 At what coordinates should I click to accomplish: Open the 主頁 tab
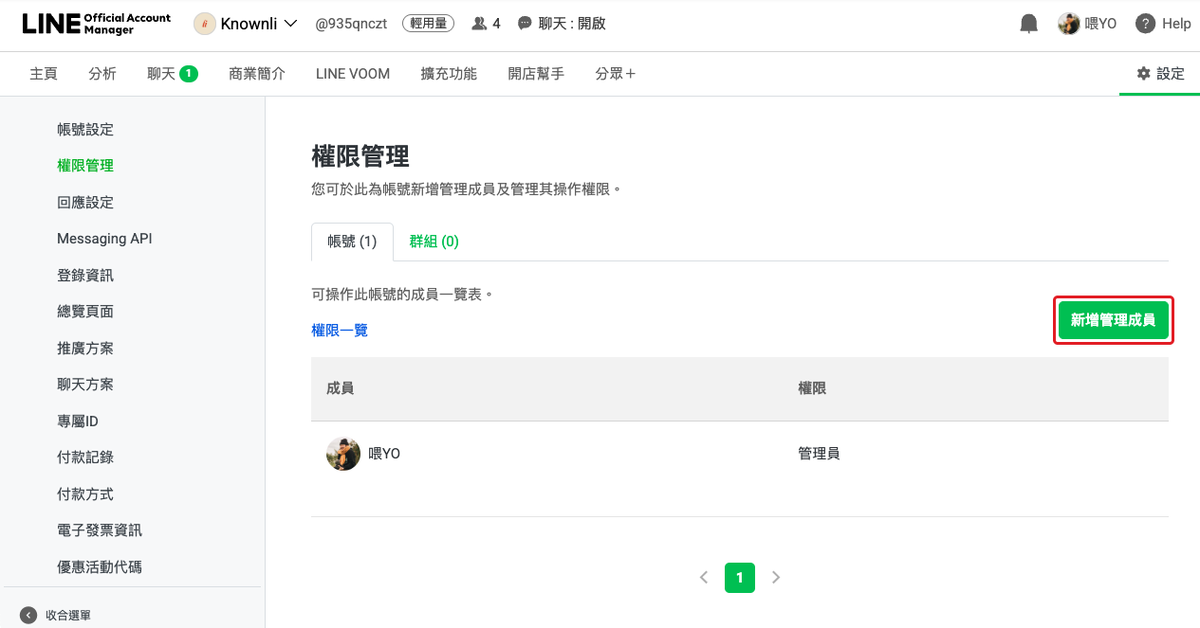click(43, 74)
